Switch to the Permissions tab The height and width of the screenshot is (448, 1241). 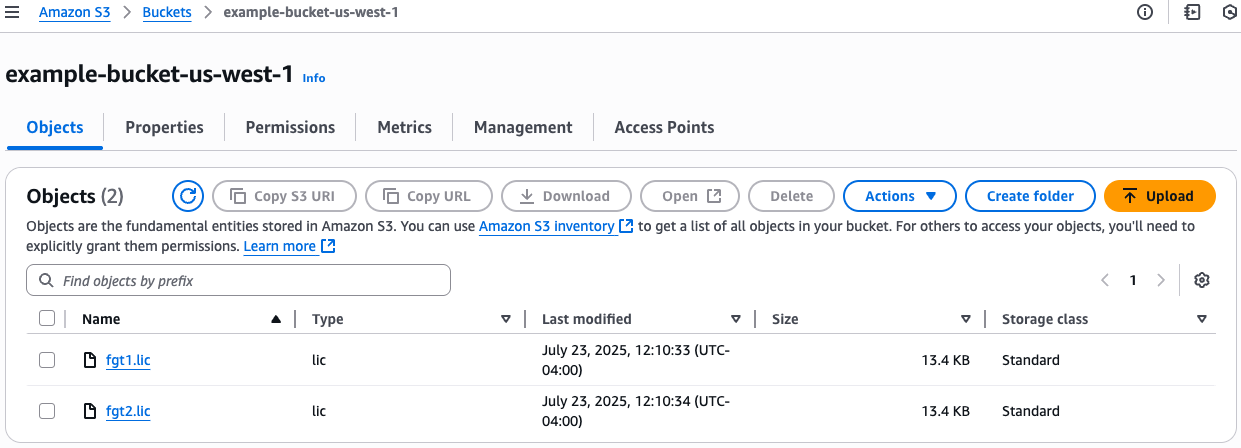click(290, 128)
